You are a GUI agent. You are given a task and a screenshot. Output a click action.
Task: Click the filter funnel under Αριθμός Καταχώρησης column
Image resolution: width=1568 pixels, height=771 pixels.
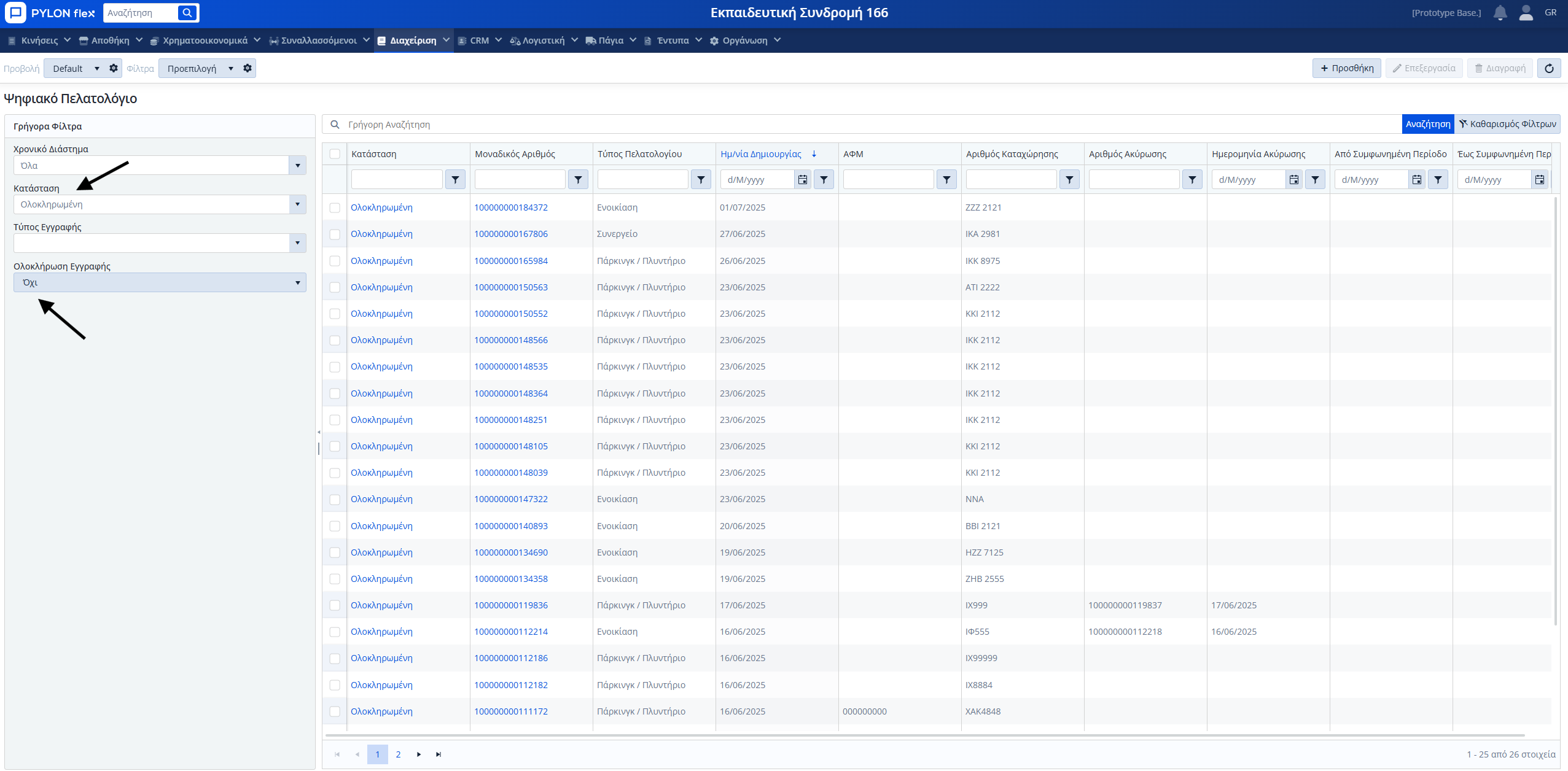click(x=1069, y=179)
